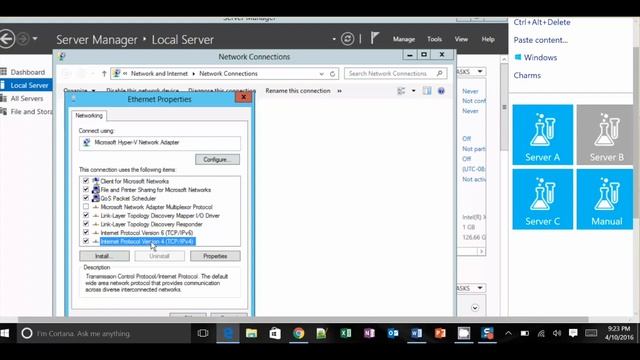This screenshot has height=360, width=640.
Task: Click the Cortana search box
Action: [104, 333]
